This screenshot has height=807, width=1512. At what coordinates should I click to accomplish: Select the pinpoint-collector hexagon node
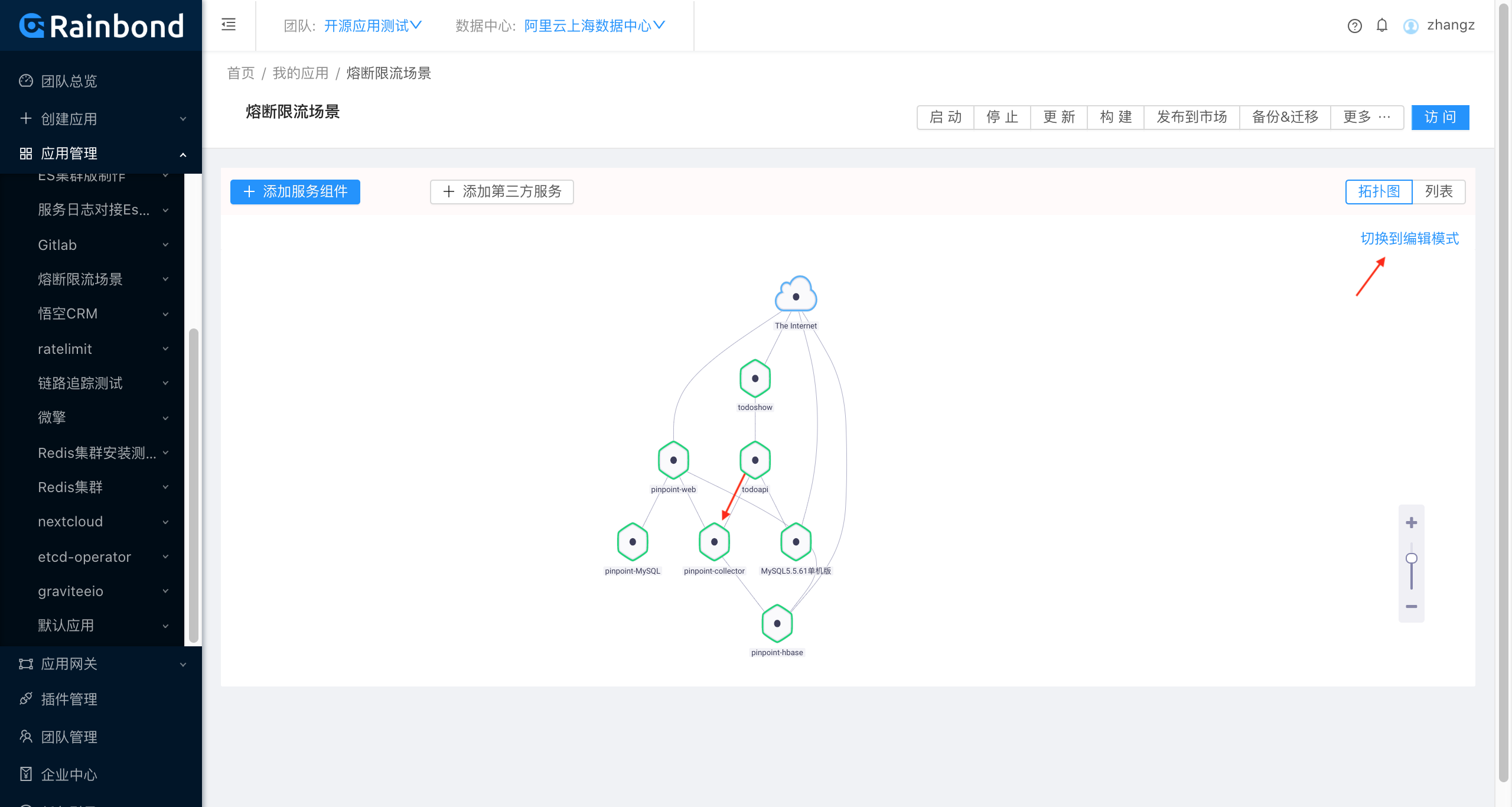coord(714,542)
